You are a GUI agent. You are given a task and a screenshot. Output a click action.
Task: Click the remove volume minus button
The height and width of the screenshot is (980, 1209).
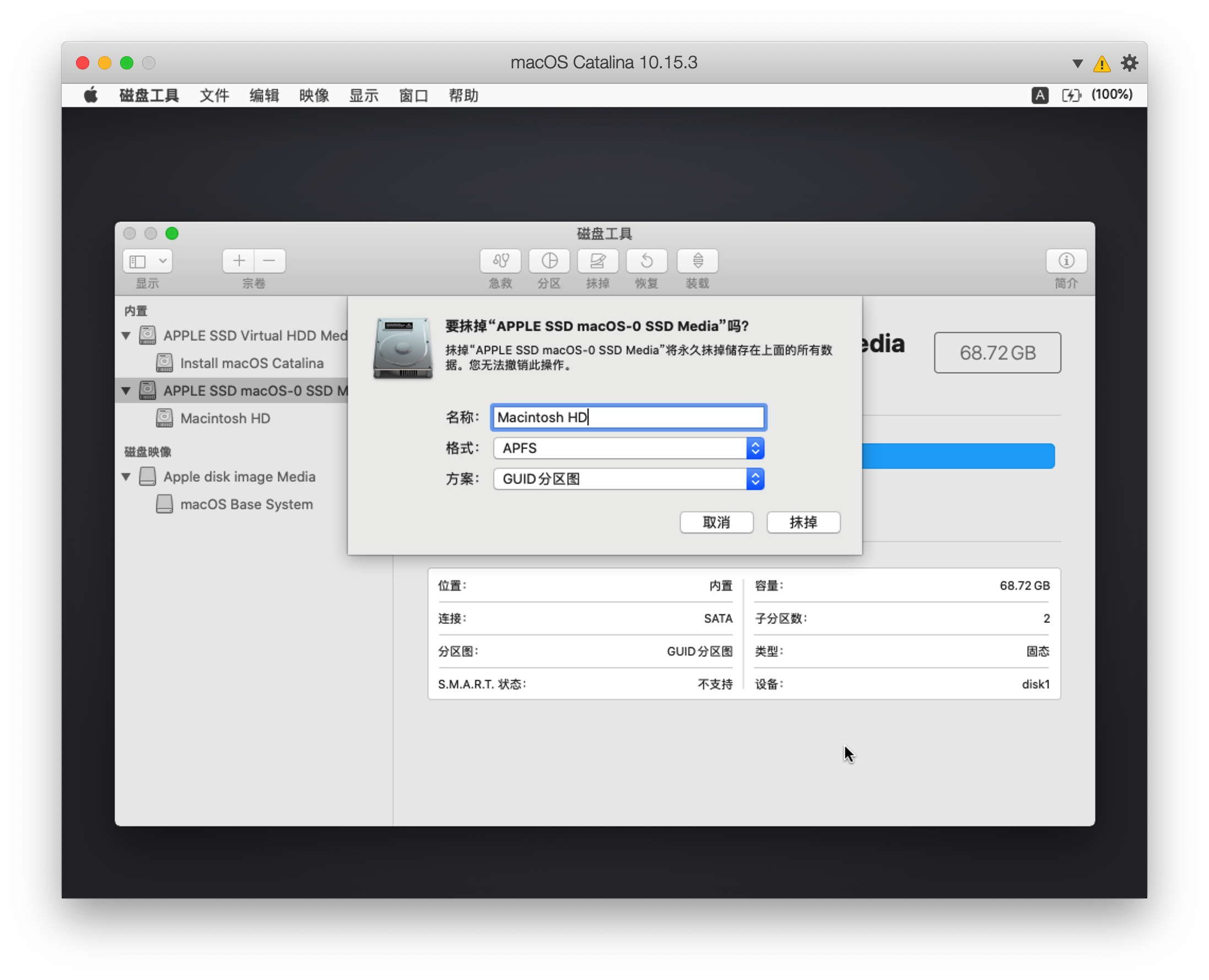tap(270, 261)
